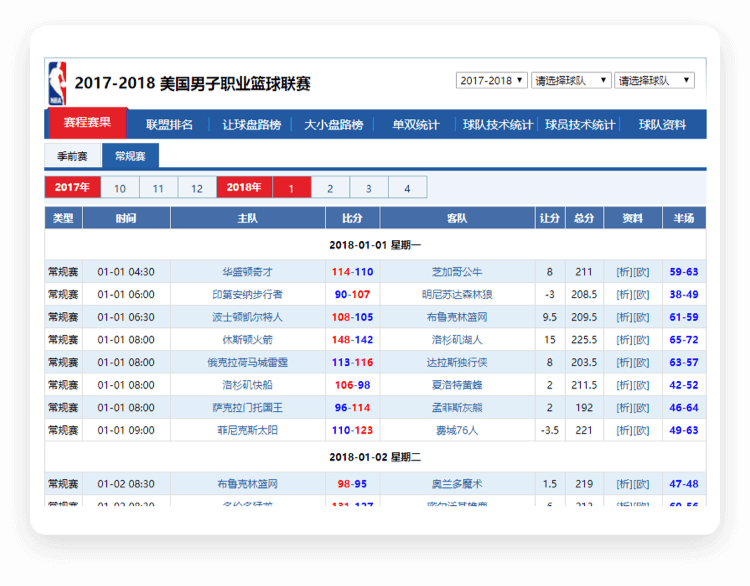The height and width of the screenshot is (586, 750).
Task: Open the 休斯顿火箭 team link
Action: point(247,340)
